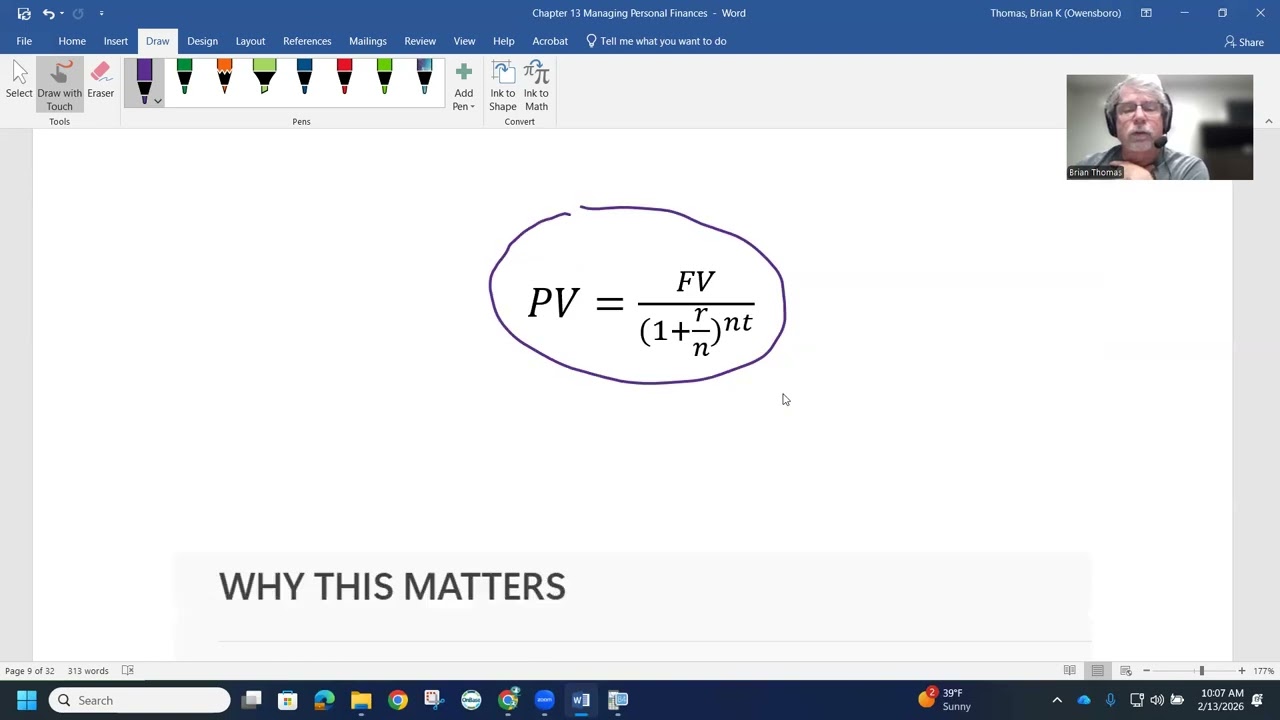Switch to Web Layout view

coord(1125,671)
